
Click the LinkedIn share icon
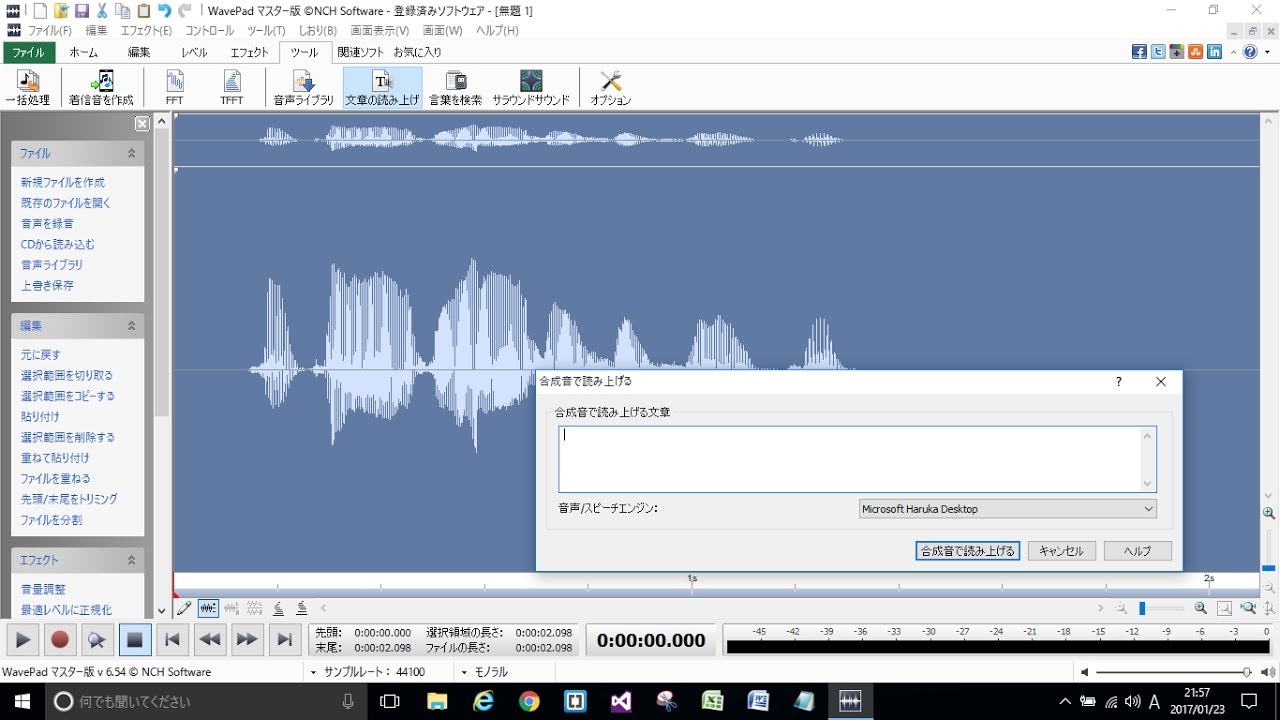[1215, 52]
